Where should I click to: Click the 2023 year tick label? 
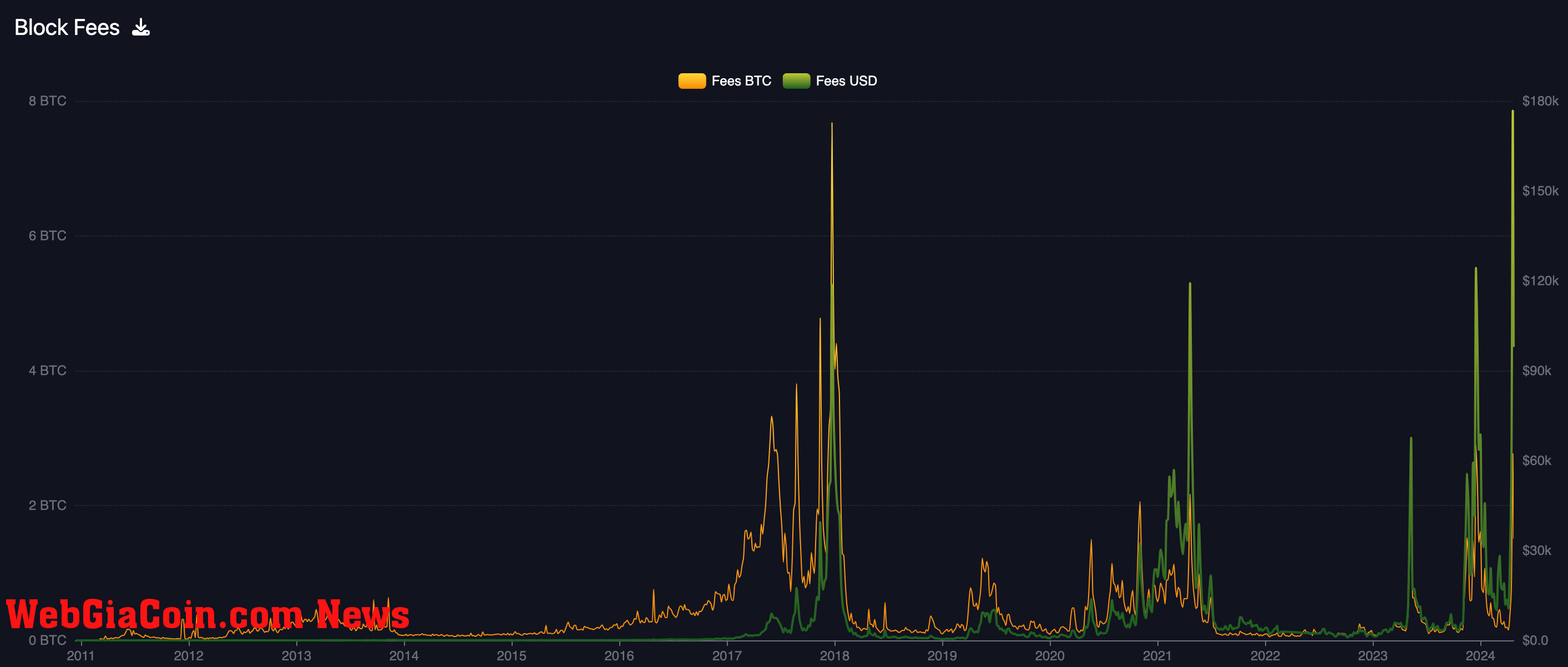pos(1373,656)
